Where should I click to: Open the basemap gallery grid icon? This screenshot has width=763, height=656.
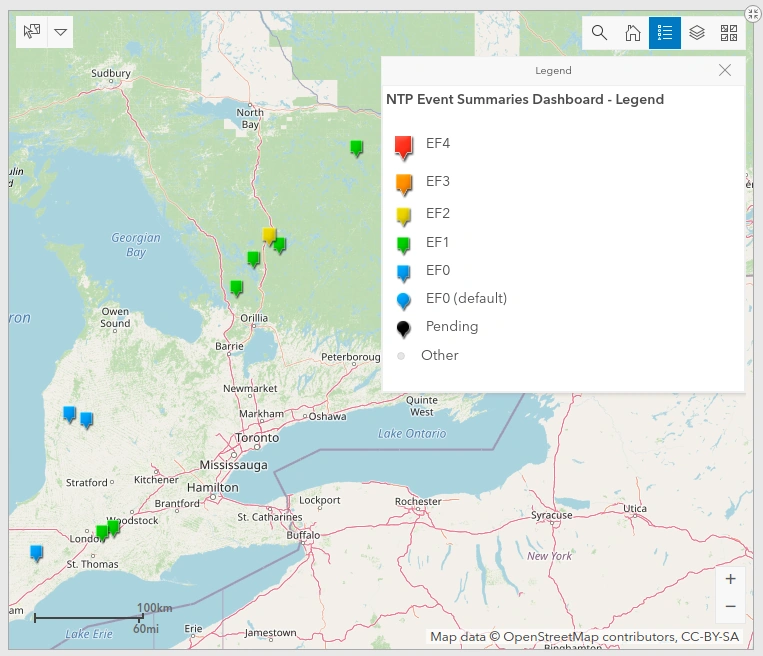point(728,33)
